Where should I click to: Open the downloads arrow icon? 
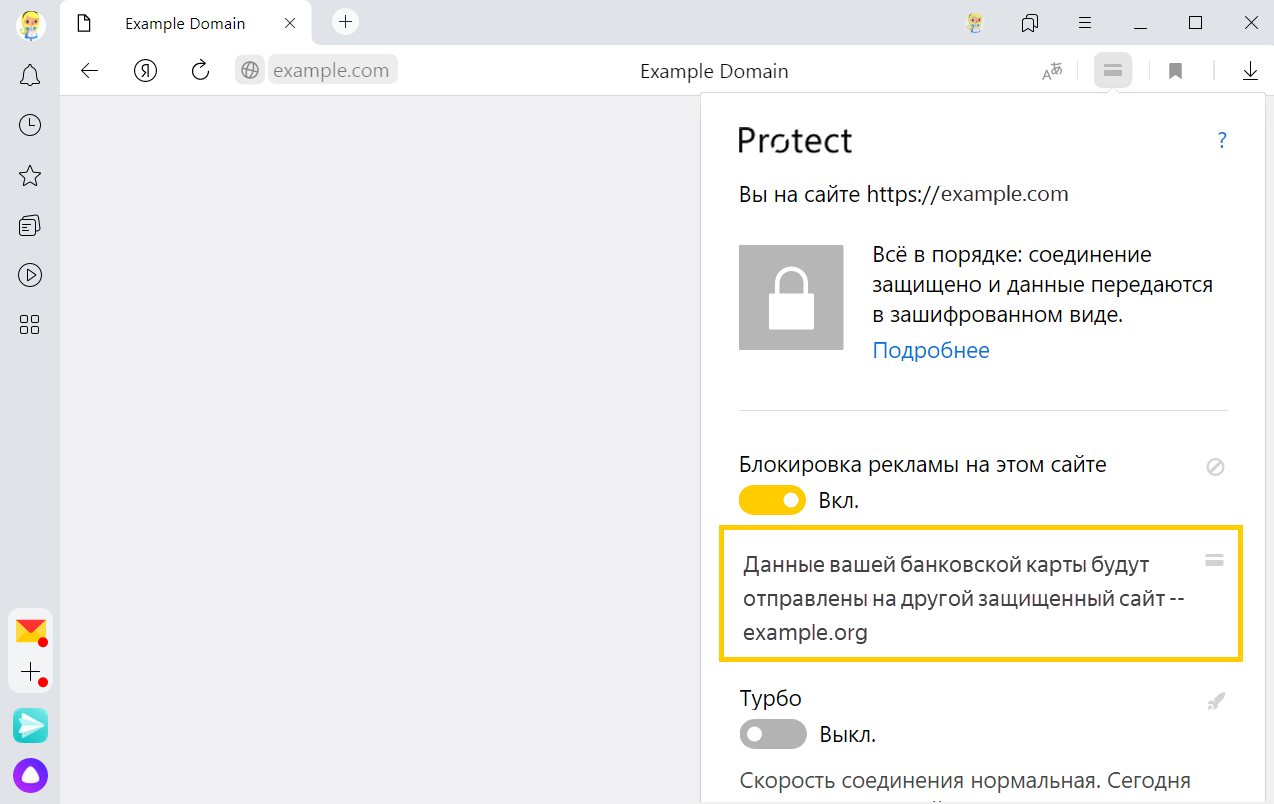pyautogui.click(x=1250, y=71)
